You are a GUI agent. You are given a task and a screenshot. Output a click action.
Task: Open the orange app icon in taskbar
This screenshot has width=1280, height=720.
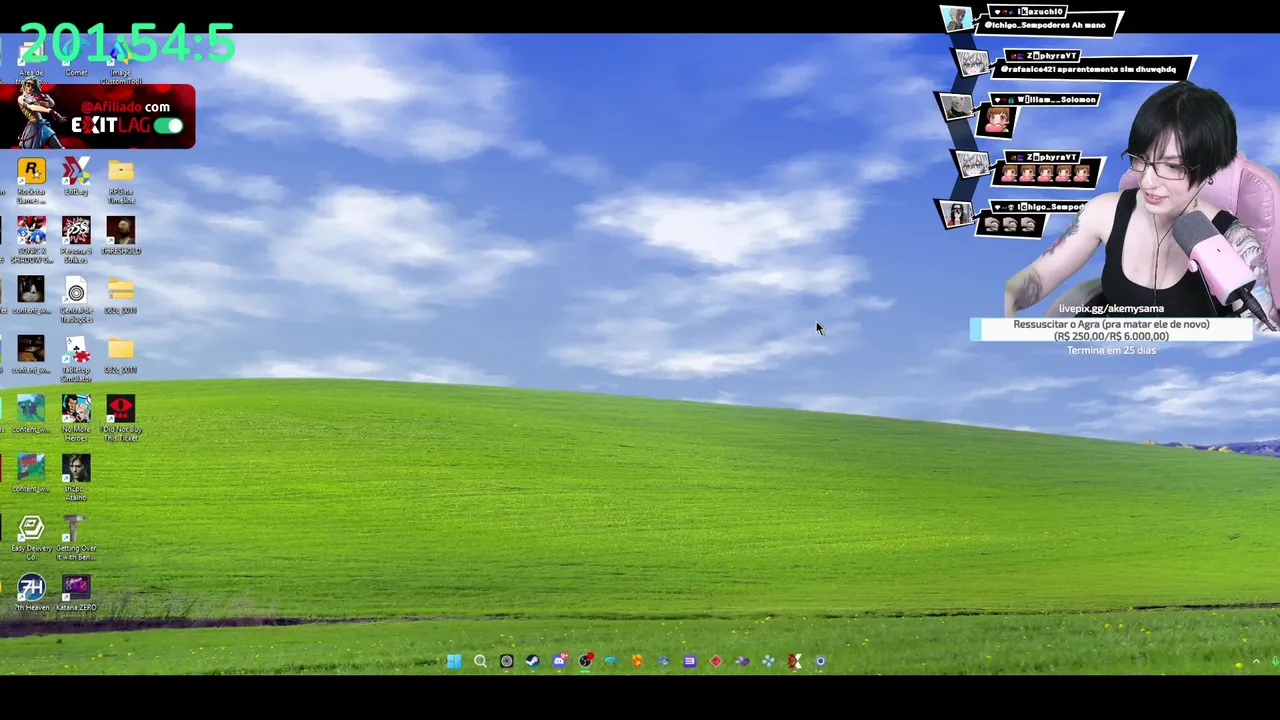point(637,661)
